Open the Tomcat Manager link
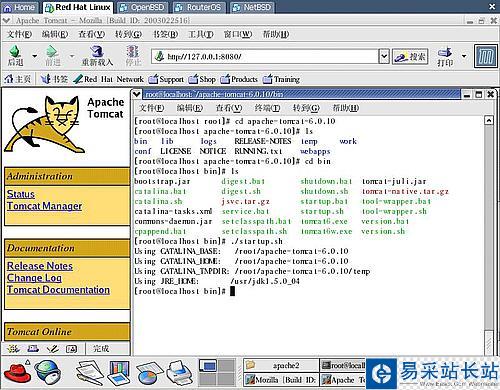The image size is (500, 390). [x=44, y=206]
